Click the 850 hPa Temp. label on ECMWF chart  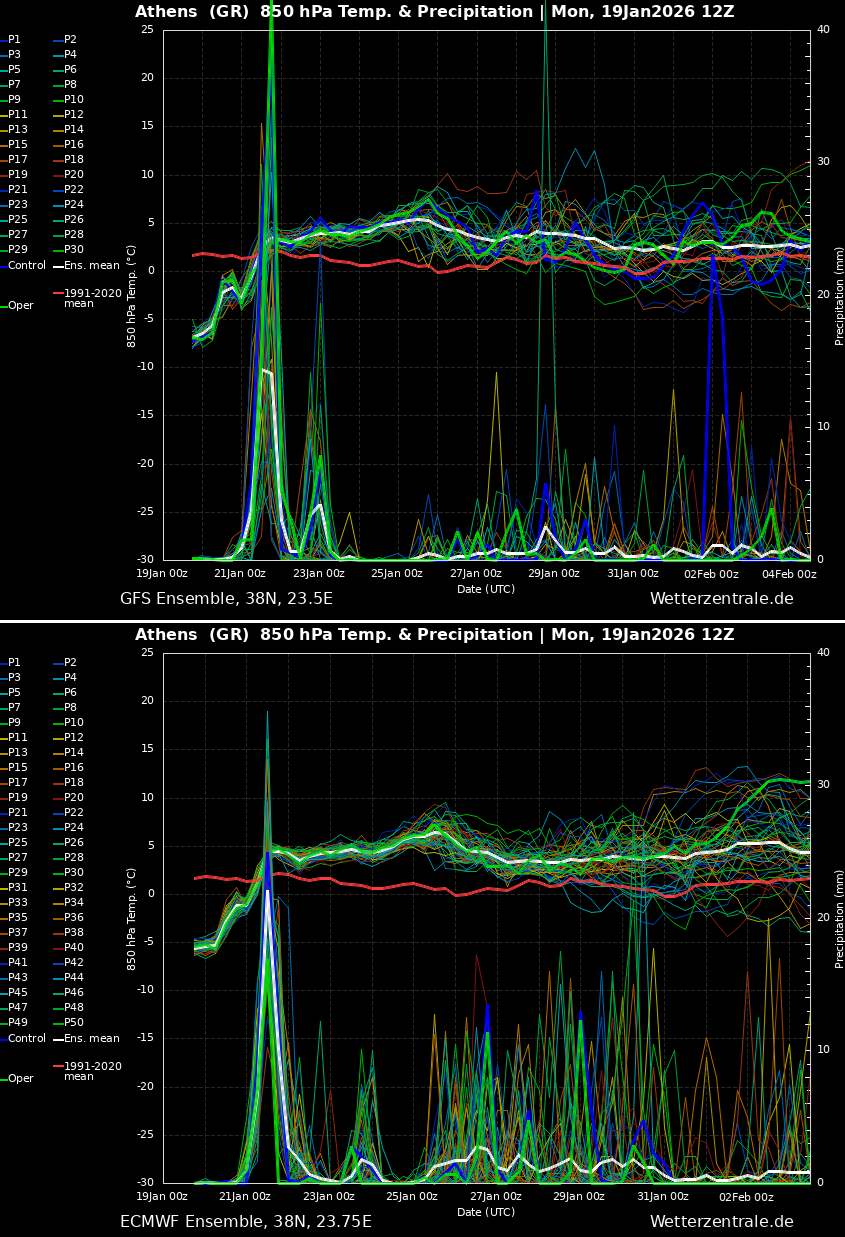[132, 918]
